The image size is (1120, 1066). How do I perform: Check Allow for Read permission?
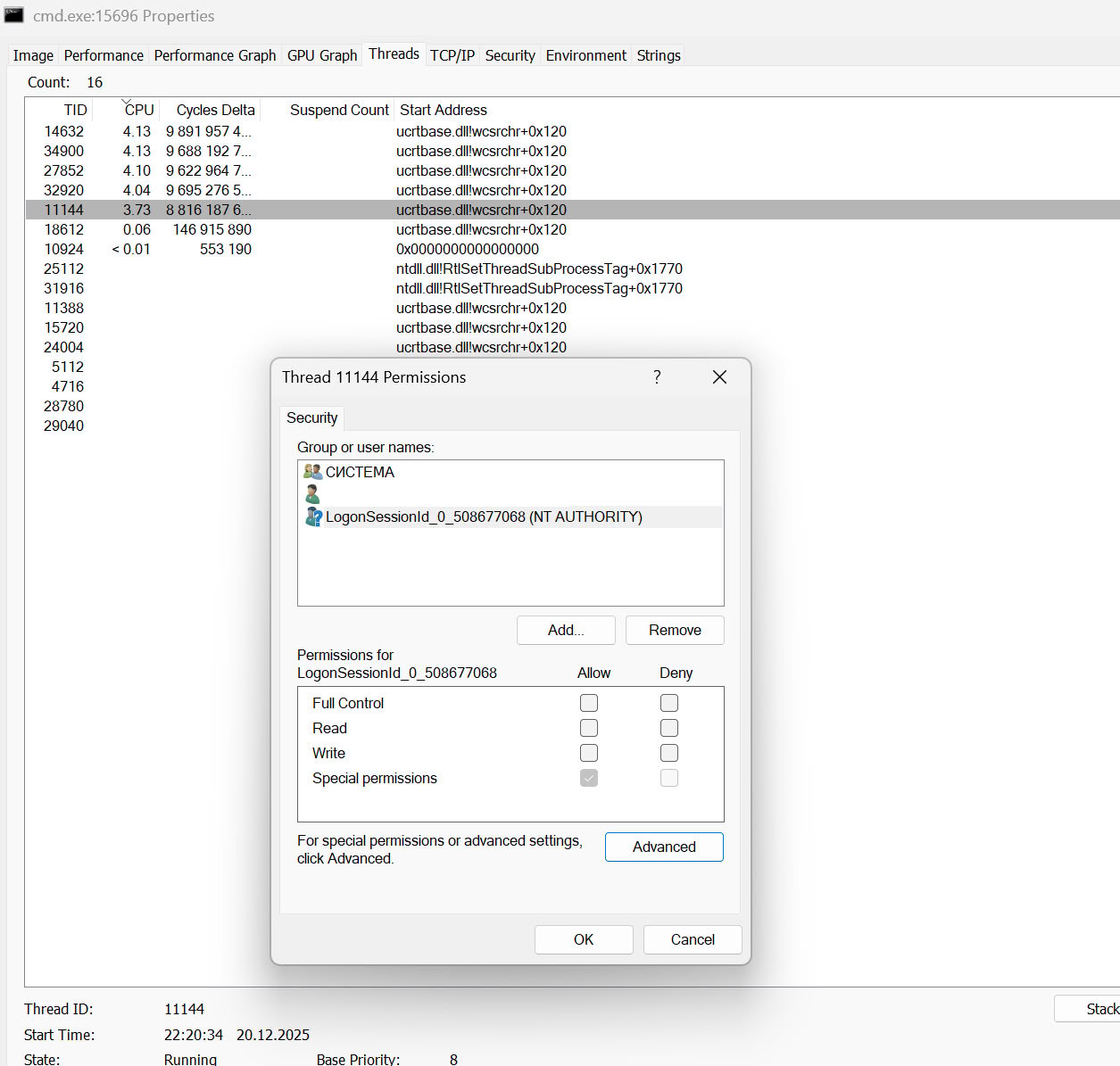tap(589, 728)
